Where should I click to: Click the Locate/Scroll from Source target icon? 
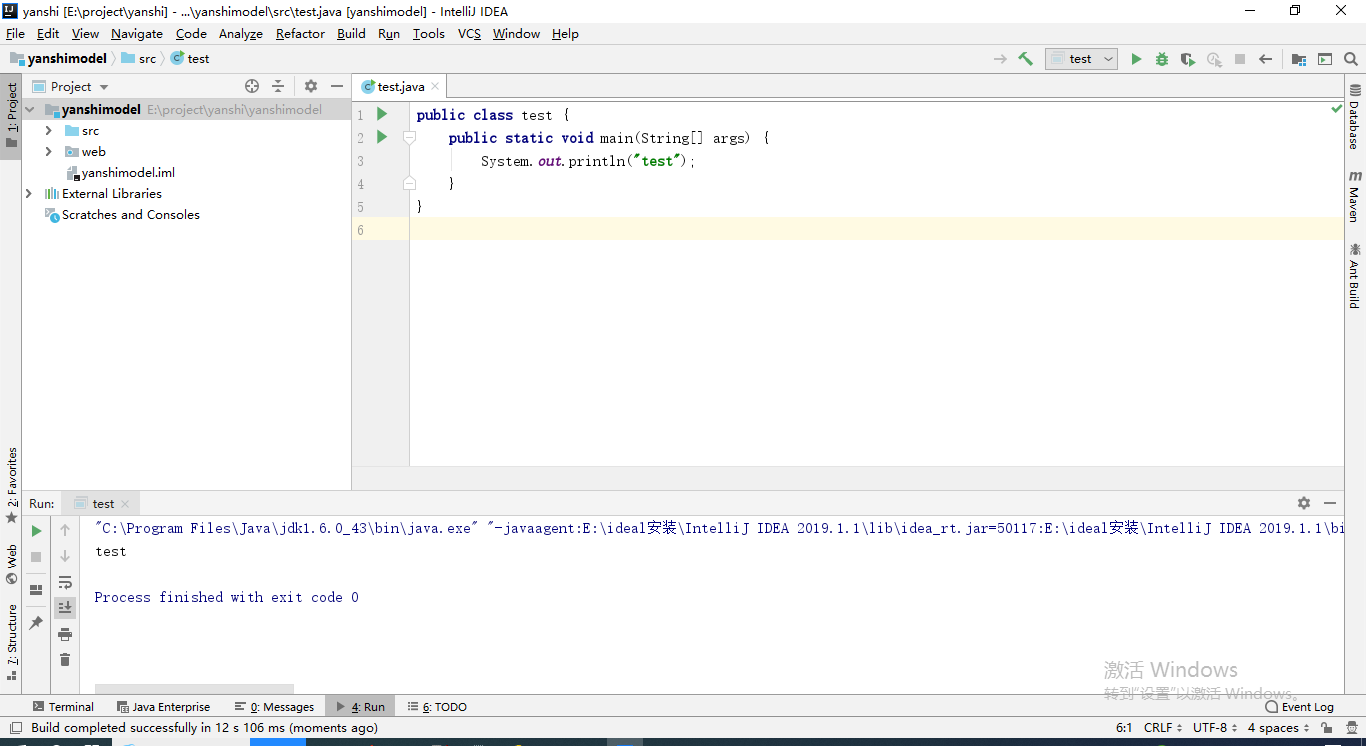[252, 86]
